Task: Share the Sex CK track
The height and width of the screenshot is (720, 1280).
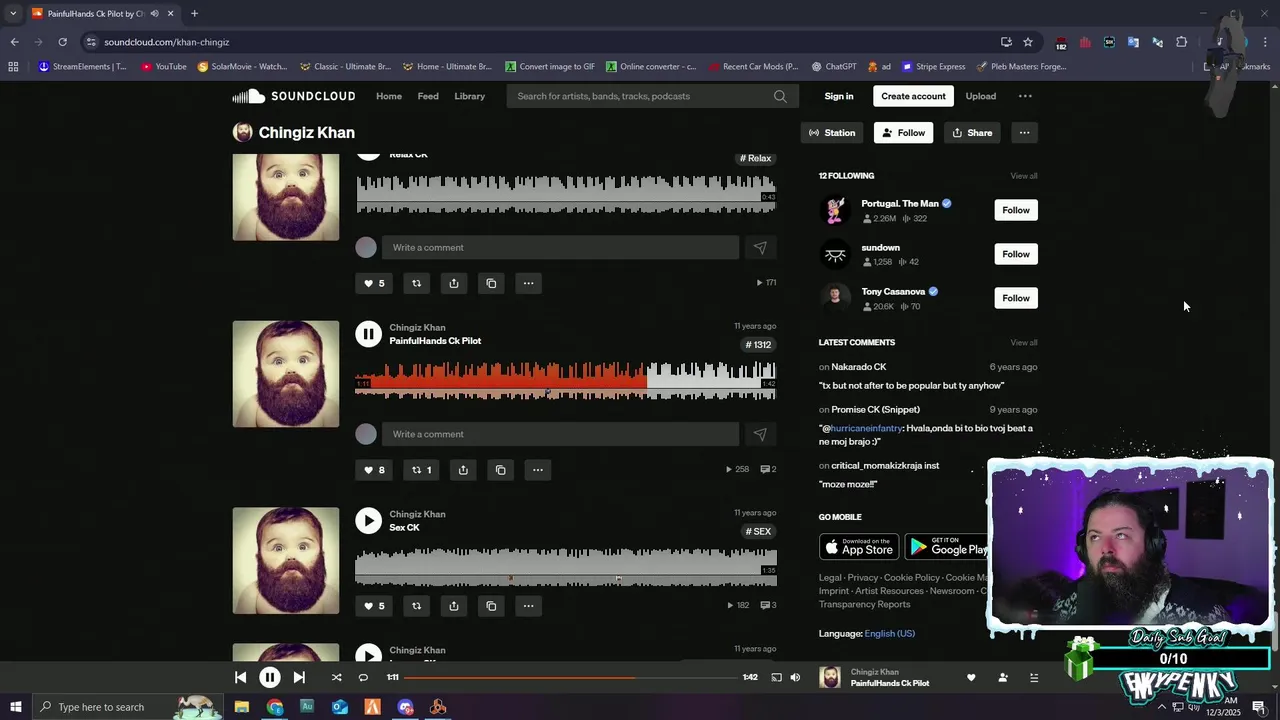Action: tap(454, 606)
